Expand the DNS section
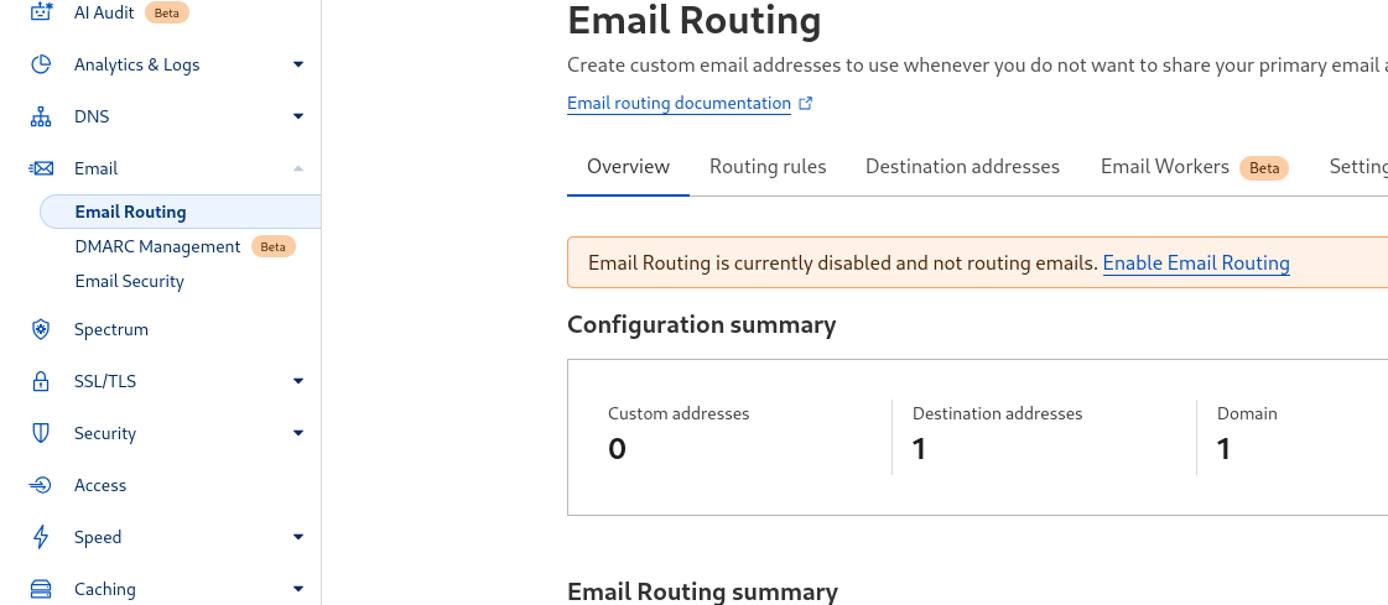1388x605 pixels. [x=297, y=116]
